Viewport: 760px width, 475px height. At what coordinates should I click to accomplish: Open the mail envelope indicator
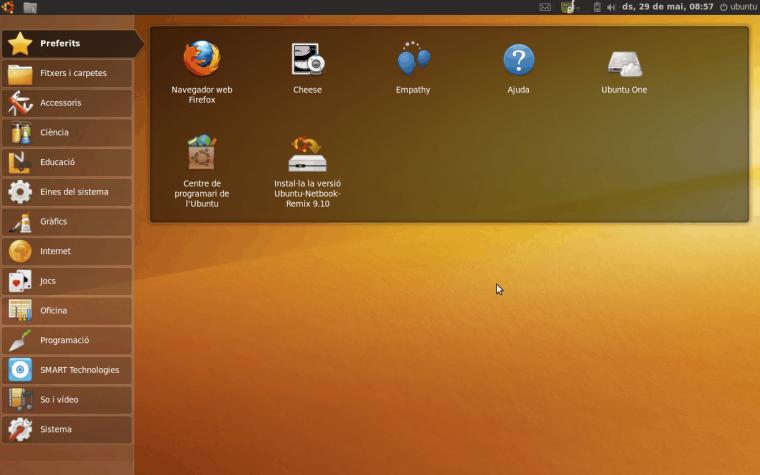545,7
